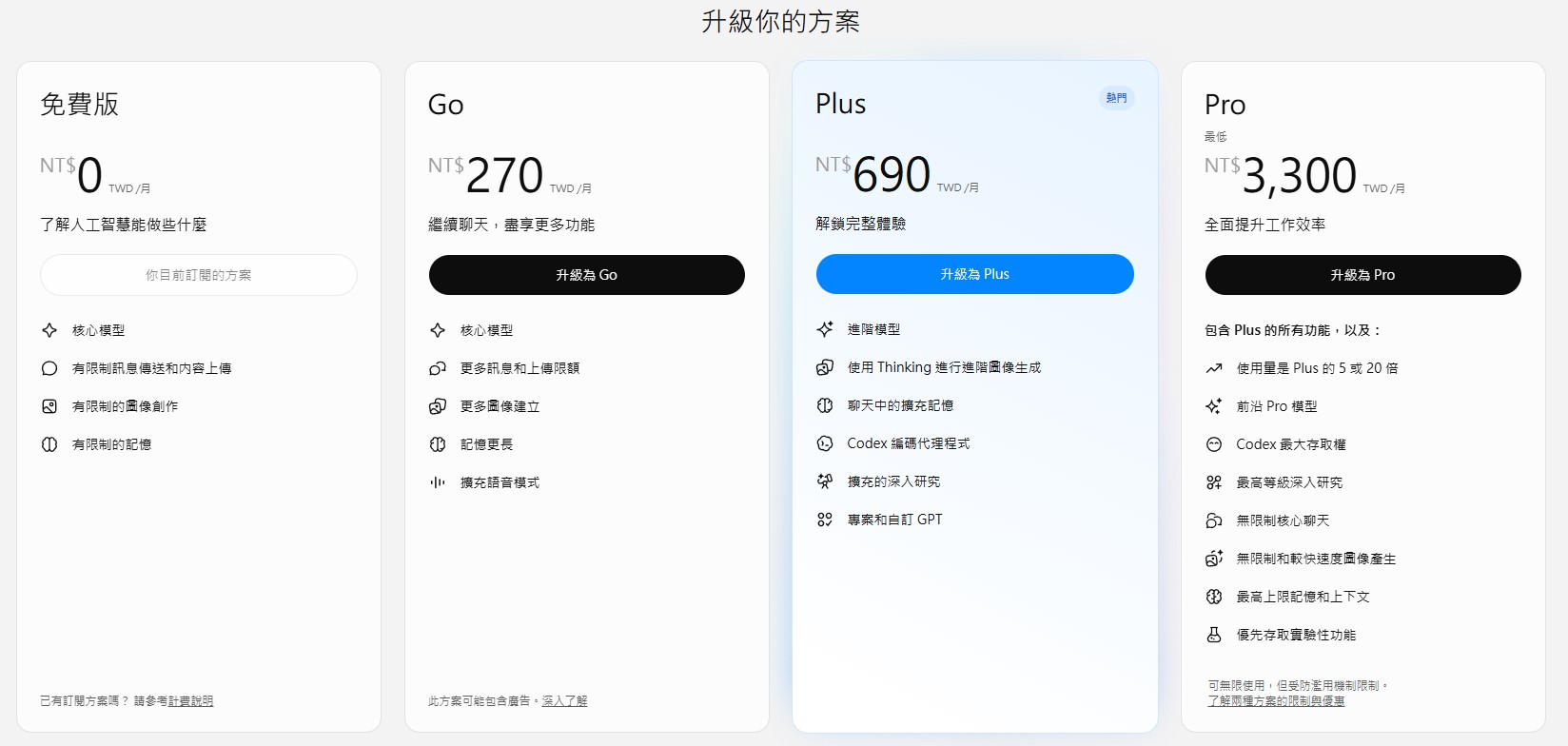This screenshot has height=746, width=1568.
Task: Click the chat icon beside 無限制核心聊天
Action: tap(1214, 520)
